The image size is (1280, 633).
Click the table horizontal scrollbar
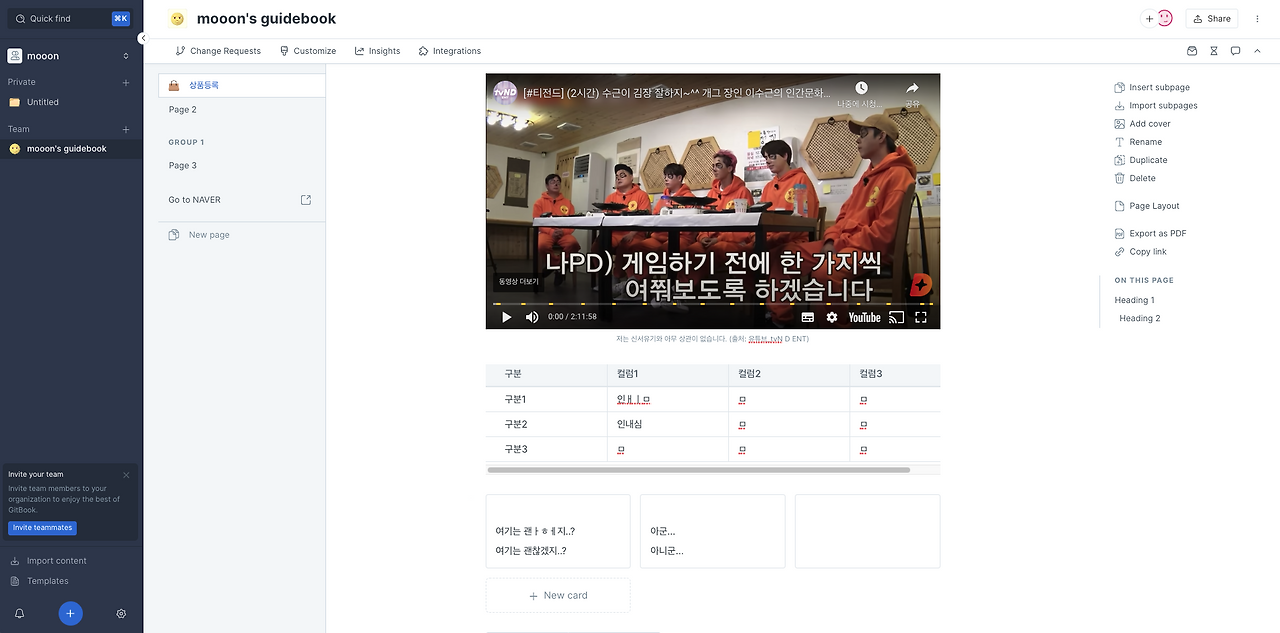[x=698, y=469]
